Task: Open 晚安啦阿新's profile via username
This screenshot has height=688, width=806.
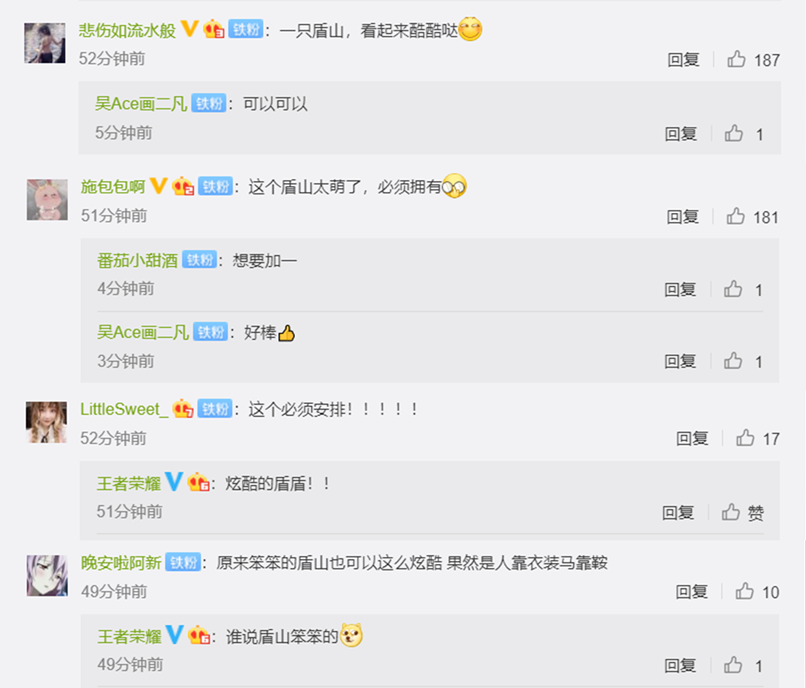Action: click(x=121, y=563)
